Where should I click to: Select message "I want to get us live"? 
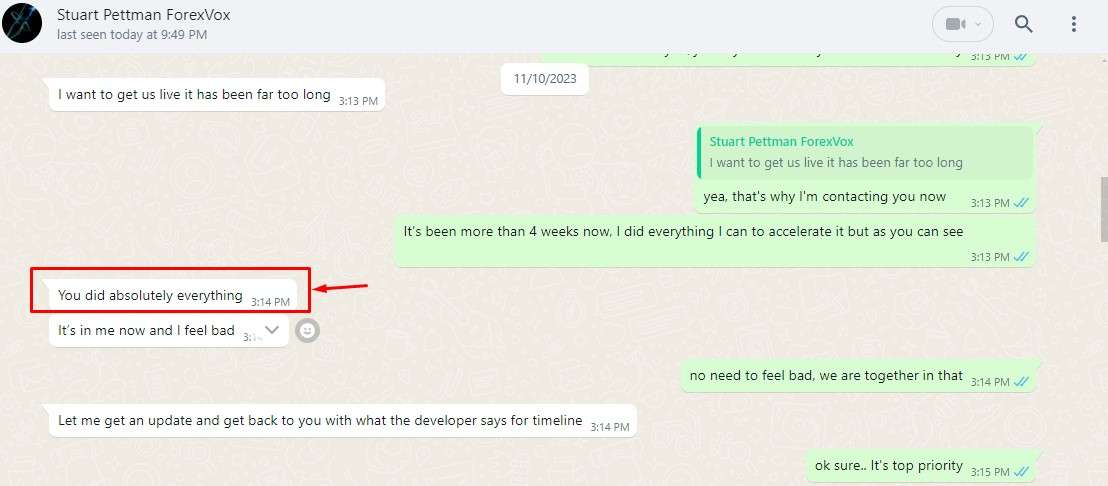[x=216, y=95]
